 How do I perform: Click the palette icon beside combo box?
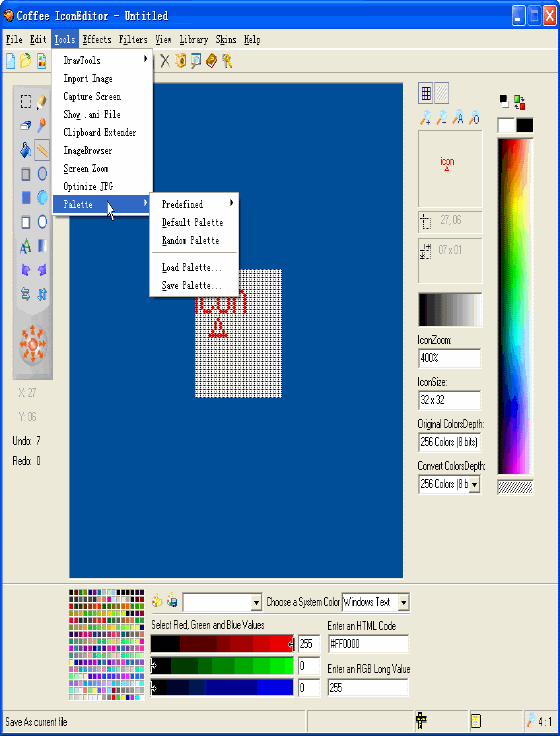point(157,601)
